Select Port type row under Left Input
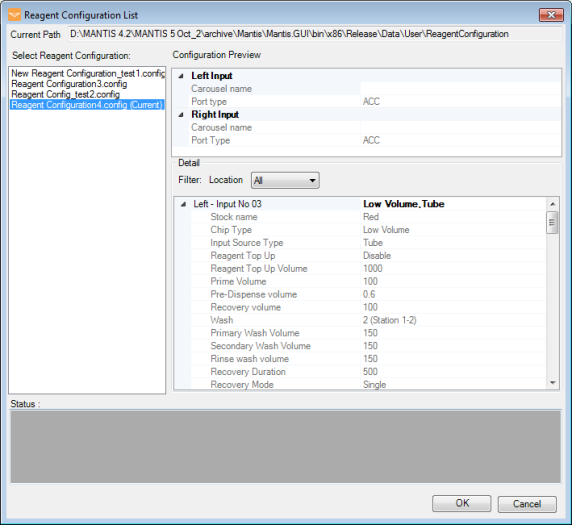 tap(376, 101)
